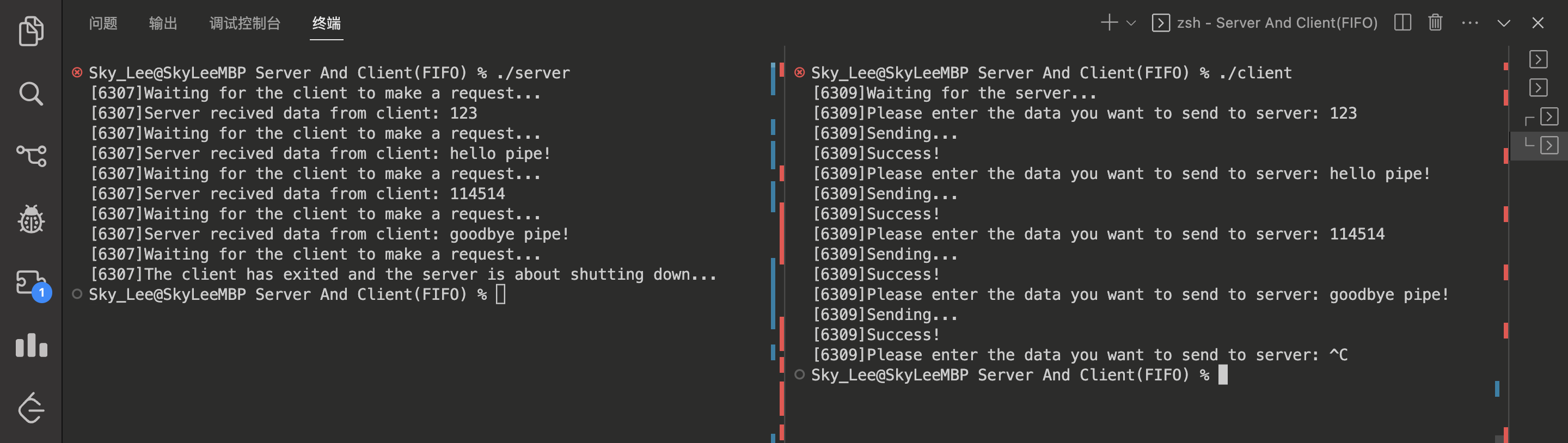Click the red error marker beside ./server command

(77, 72)
